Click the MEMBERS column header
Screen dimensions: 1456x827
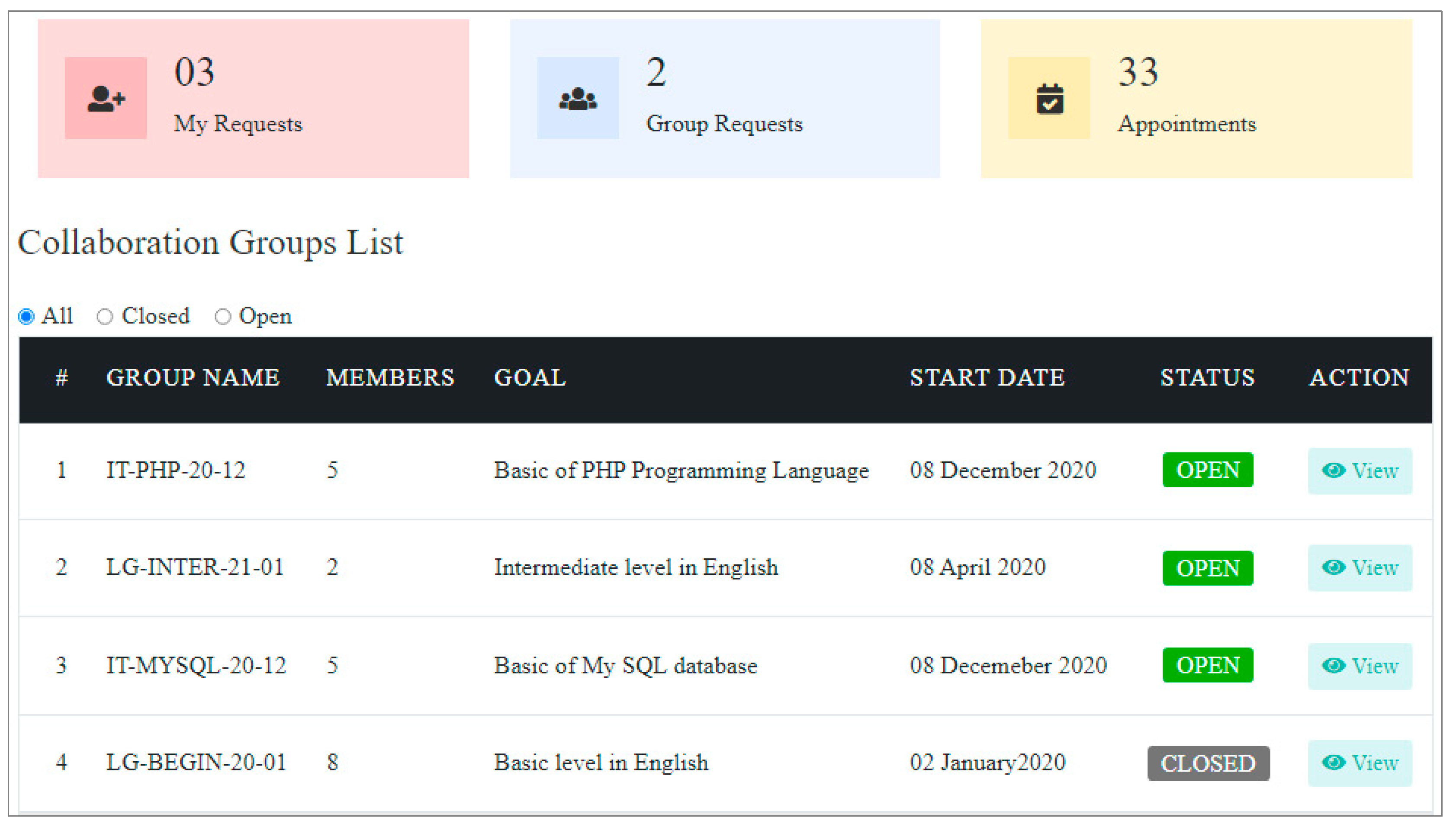point(390,378)
